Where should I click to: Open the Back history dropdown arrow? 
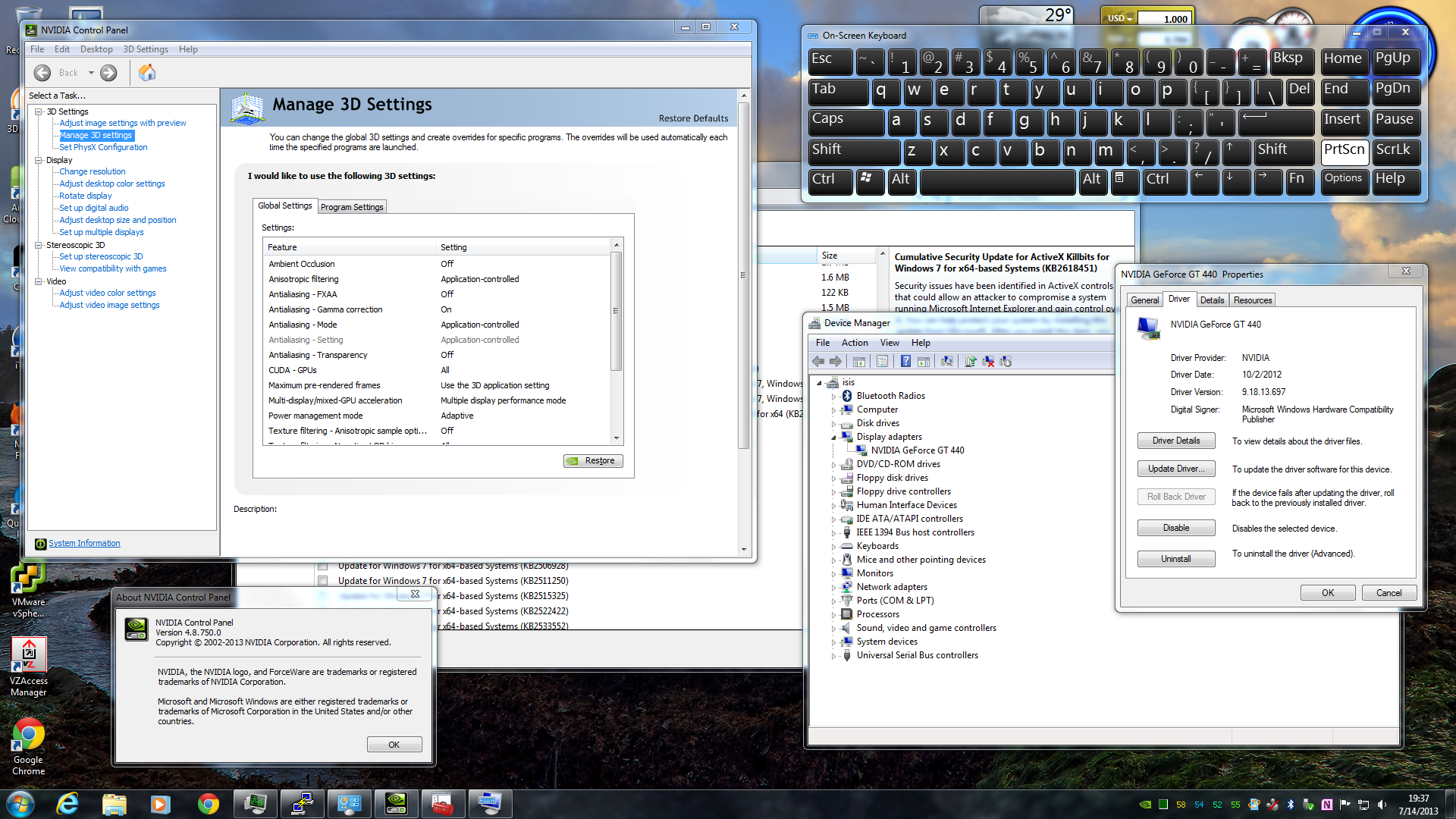pyautogui.click(x=91, y=73)
